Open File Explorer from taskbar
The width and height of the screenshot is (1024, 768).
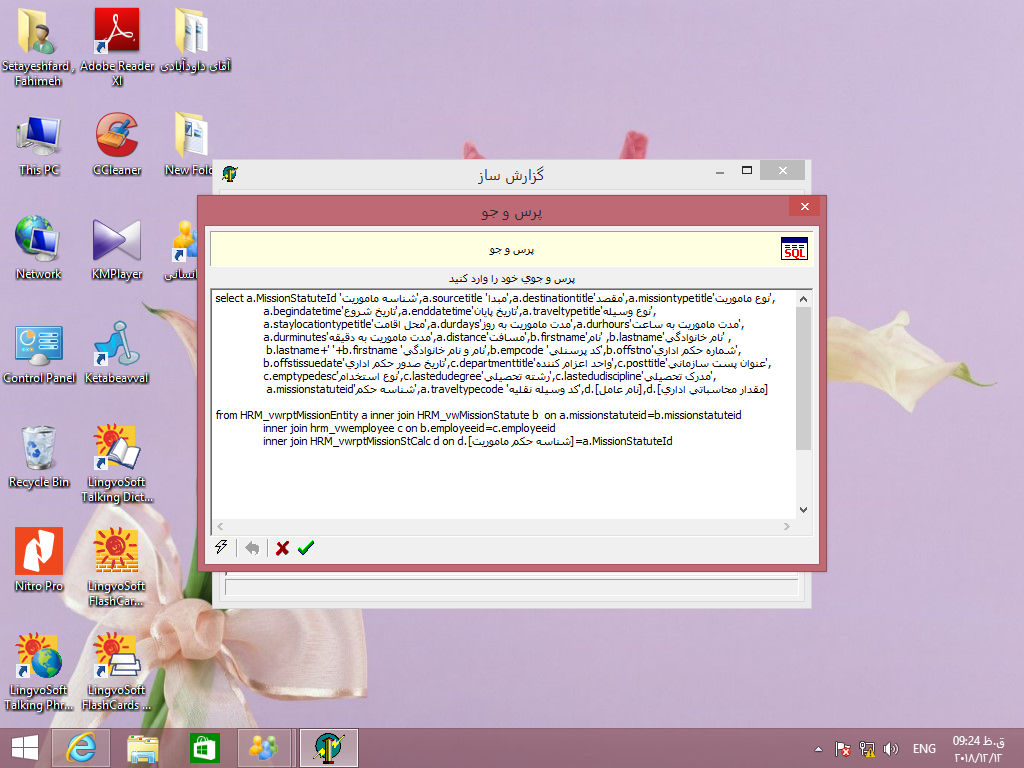pos(142,748)
